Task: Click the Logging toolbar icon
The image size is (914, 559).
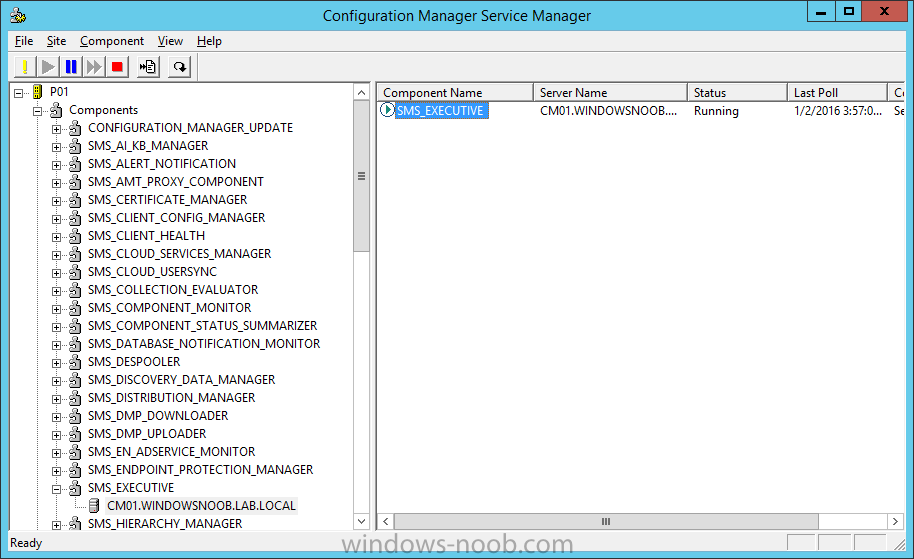Action: click(x=148, y=67)
